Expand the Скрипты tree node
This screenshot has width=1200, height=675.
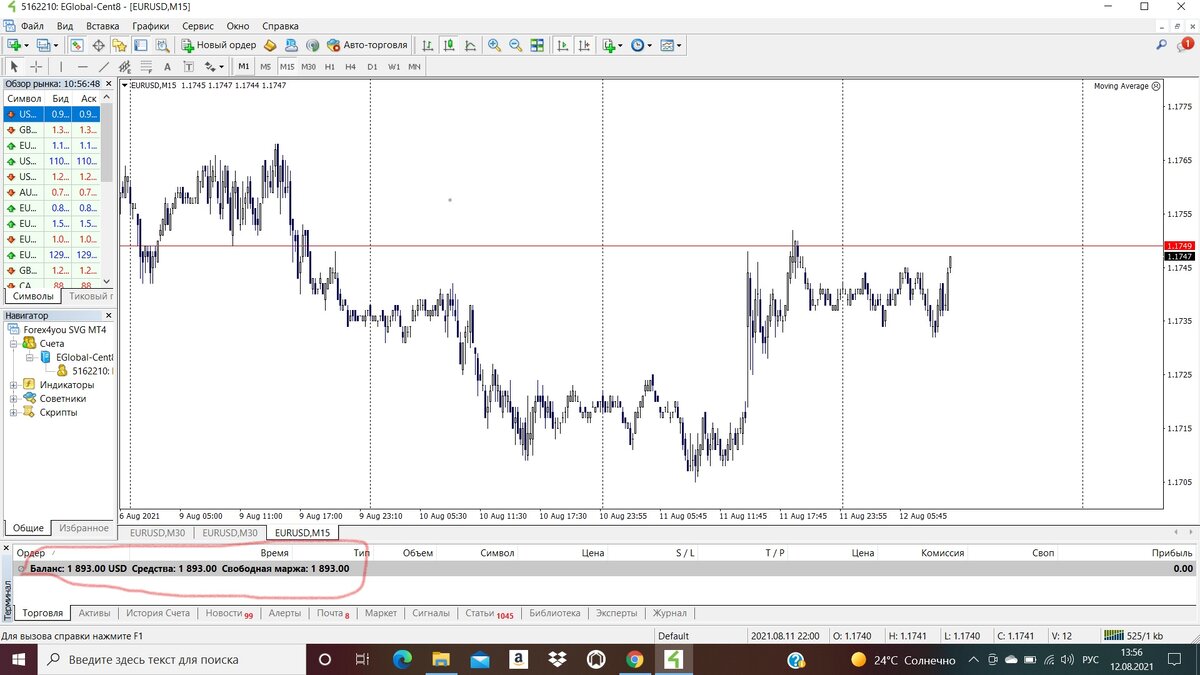[x=13, y=412]
